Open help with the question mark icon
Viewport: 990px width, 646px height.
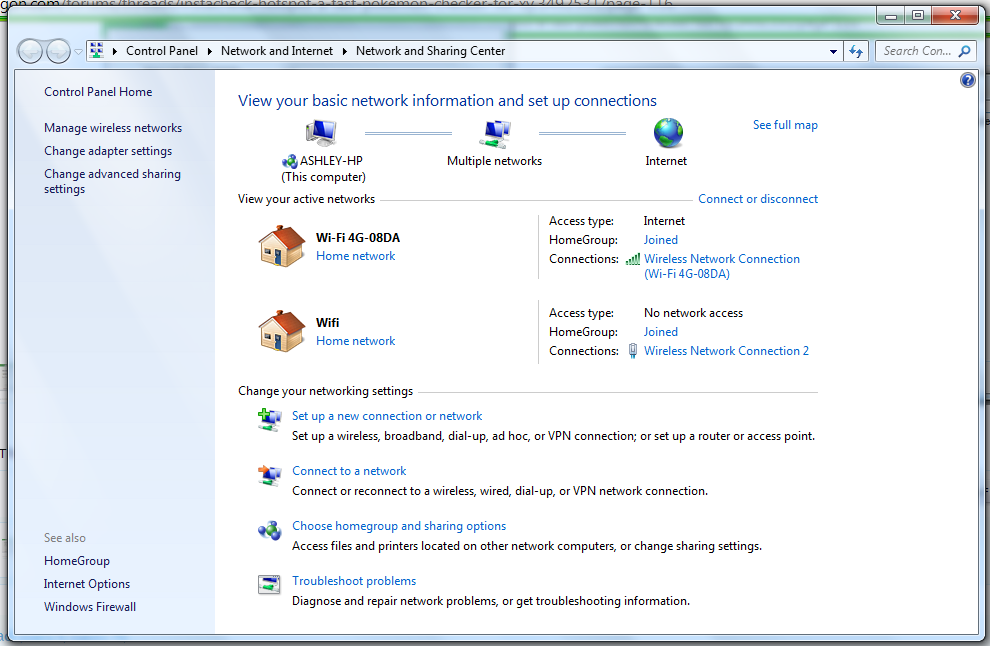click(967, 80)
